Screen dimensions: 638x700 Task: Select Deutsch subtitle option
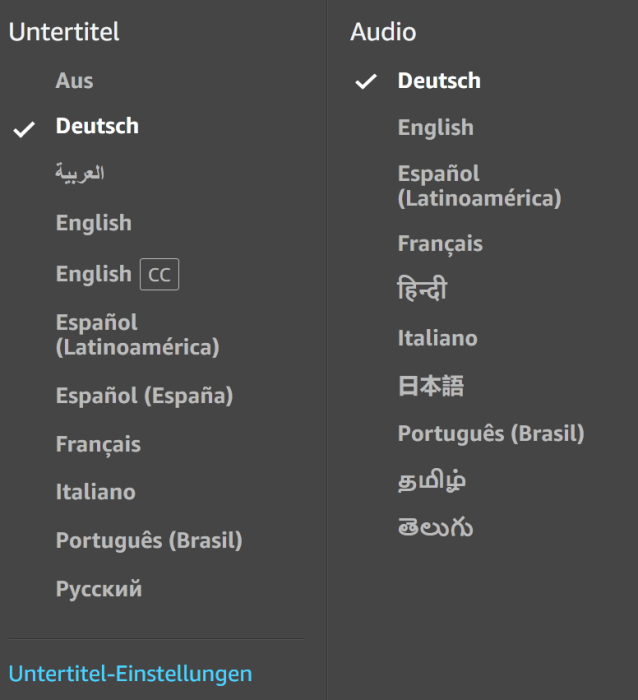click(97, 126)
